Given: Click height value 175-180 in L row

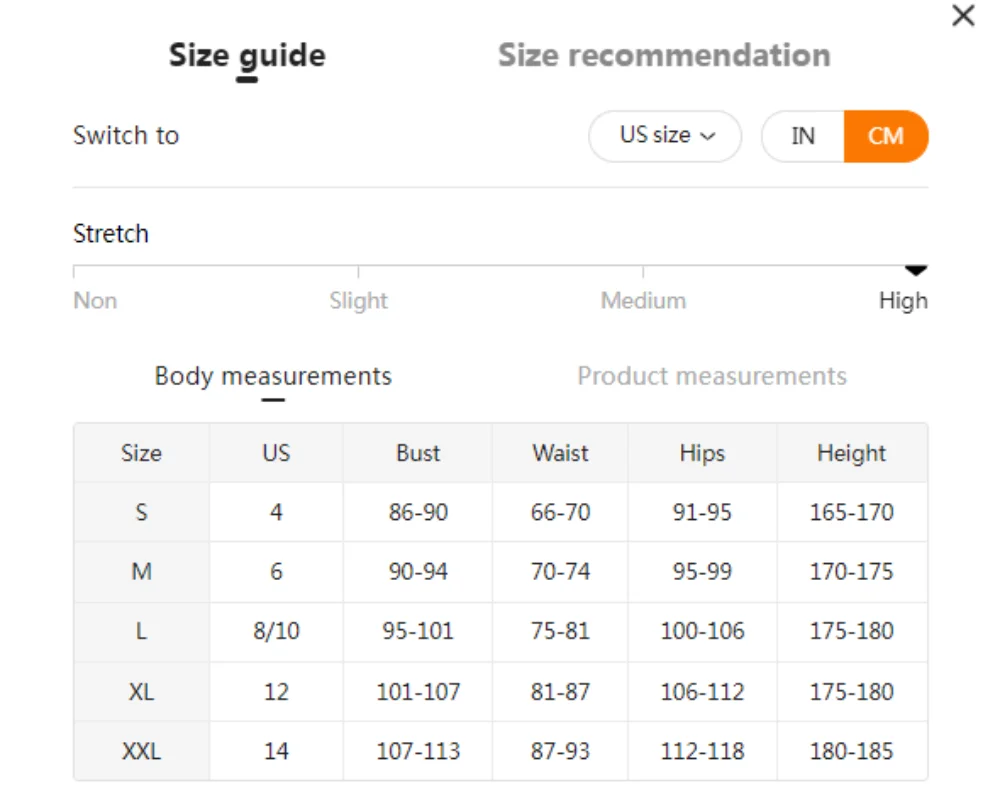Looking at the screenshot, I should (851, 632).
